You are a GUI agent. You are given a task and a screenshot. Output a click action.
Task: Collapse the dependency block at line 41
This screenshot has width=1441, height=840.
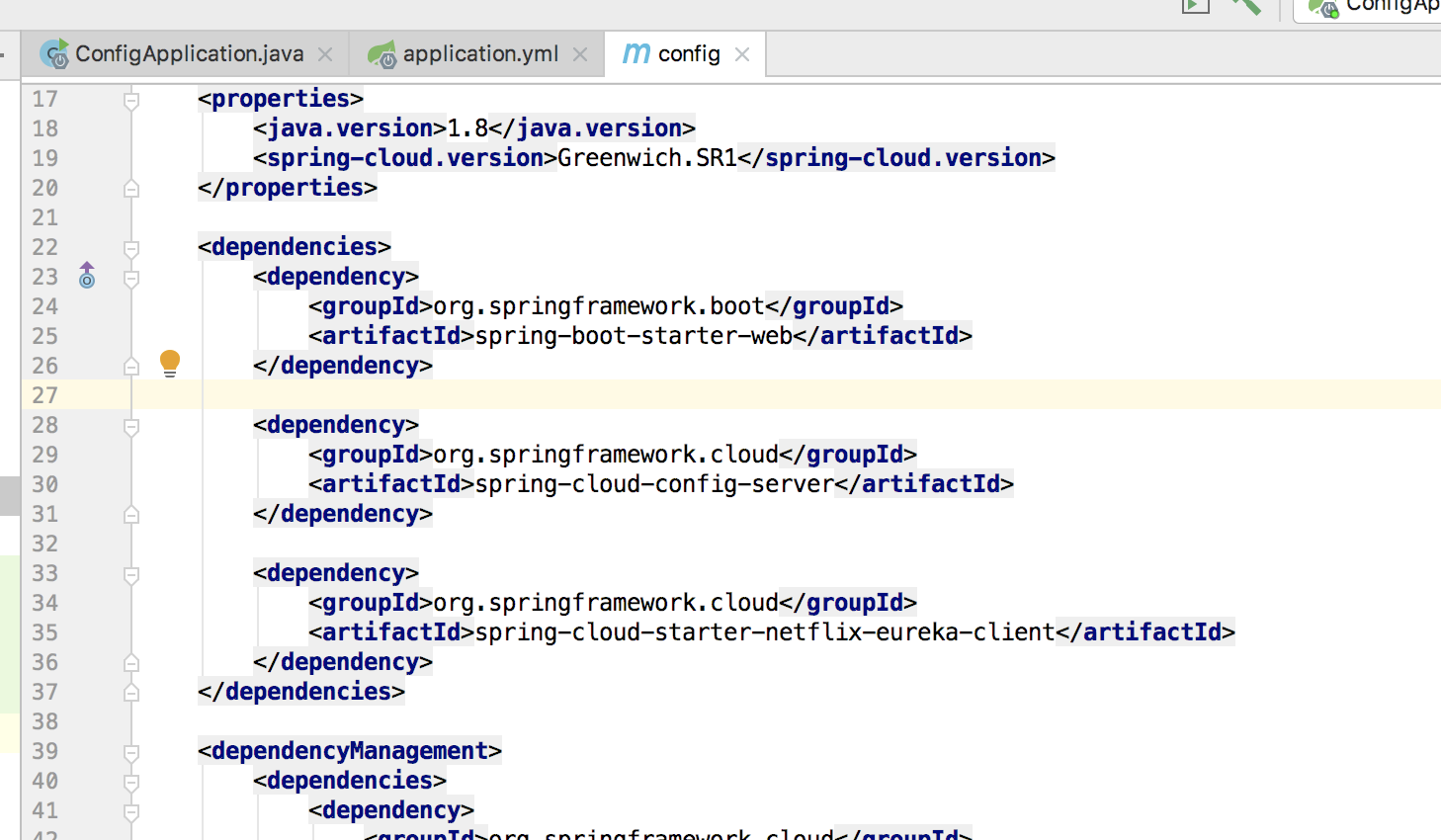pos(131,811)
